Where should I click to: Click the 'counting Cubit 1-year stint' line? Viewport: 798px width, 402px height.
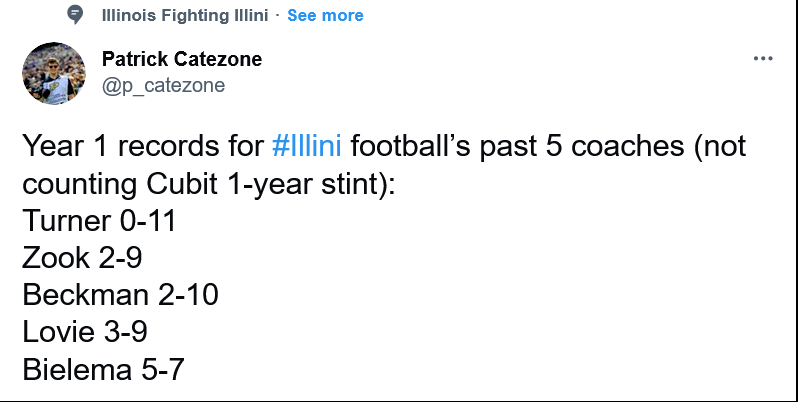[208, 185]
